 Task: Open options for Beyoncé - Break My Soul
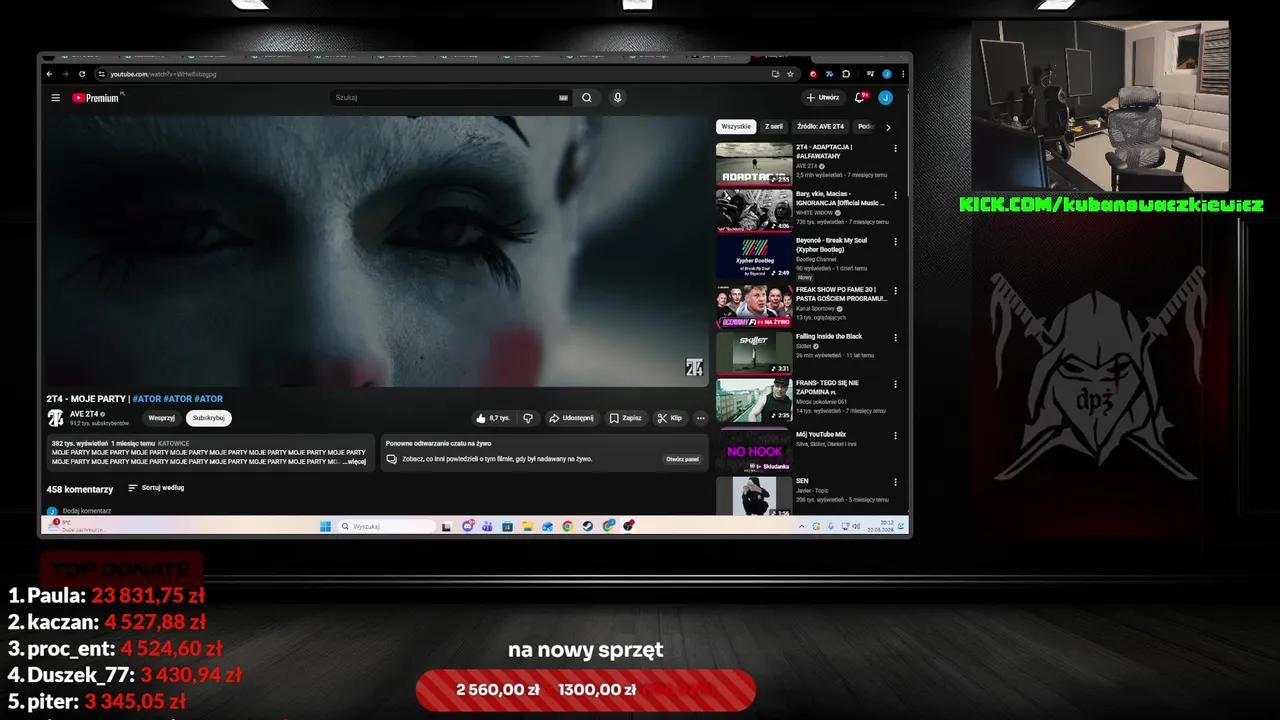895,242
